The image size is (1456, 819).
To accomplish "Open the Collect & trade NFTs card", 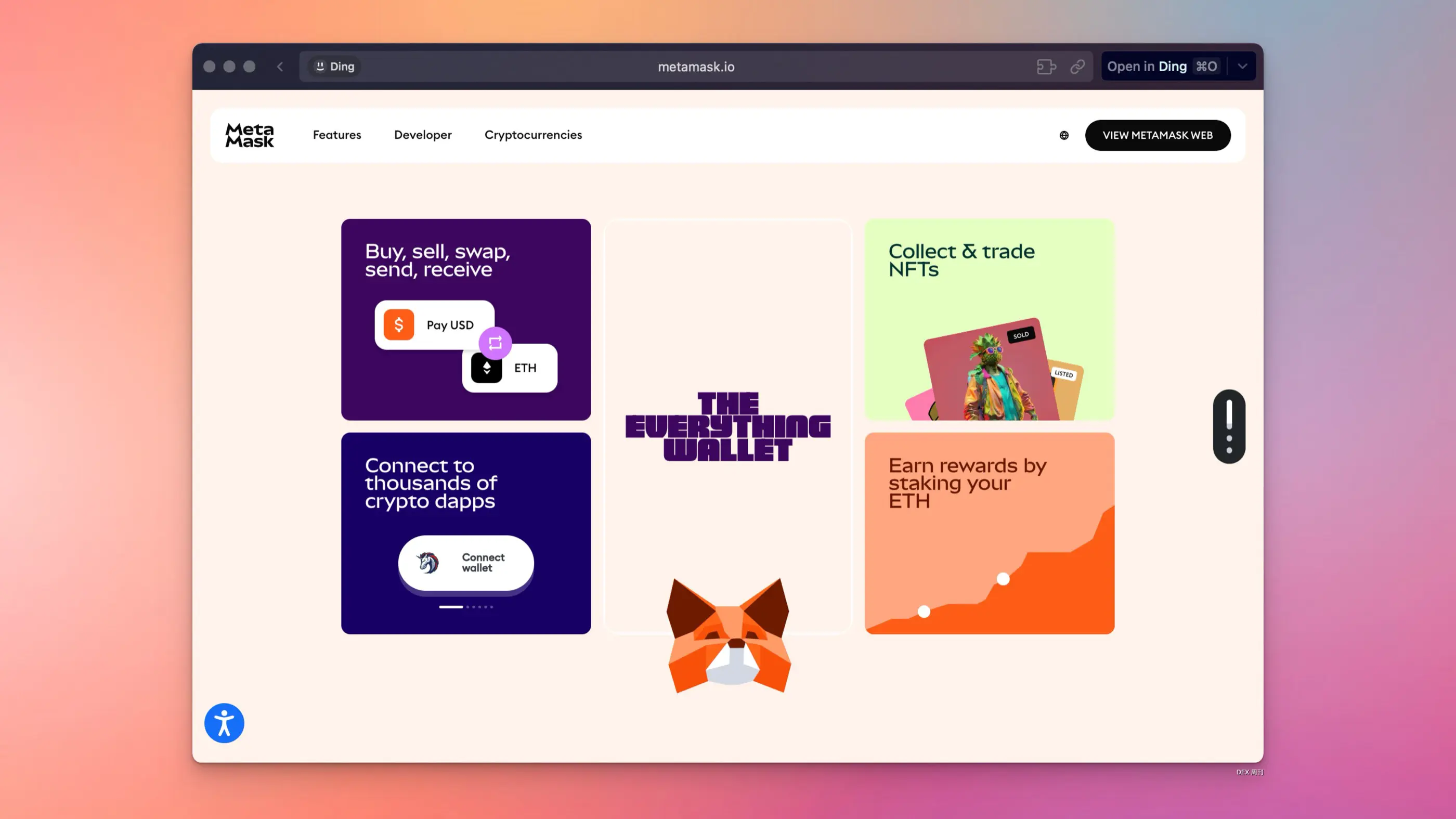I will 989,319.
